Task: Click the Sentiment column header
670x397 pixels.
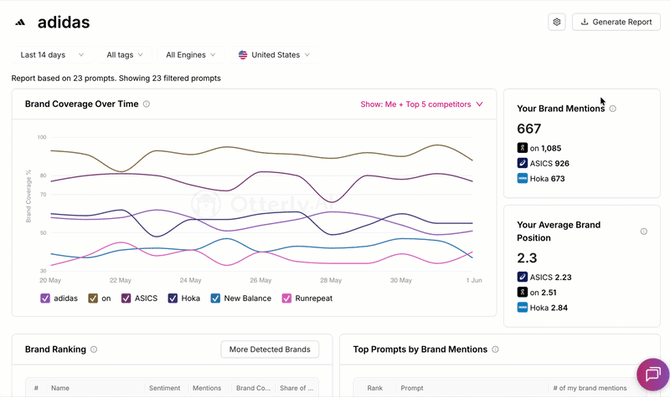Action: (x=165, y=388)
